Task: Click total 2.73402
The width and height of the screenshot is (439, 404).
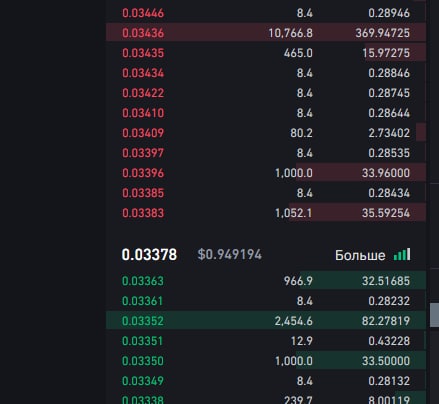Action: point(389,133)
